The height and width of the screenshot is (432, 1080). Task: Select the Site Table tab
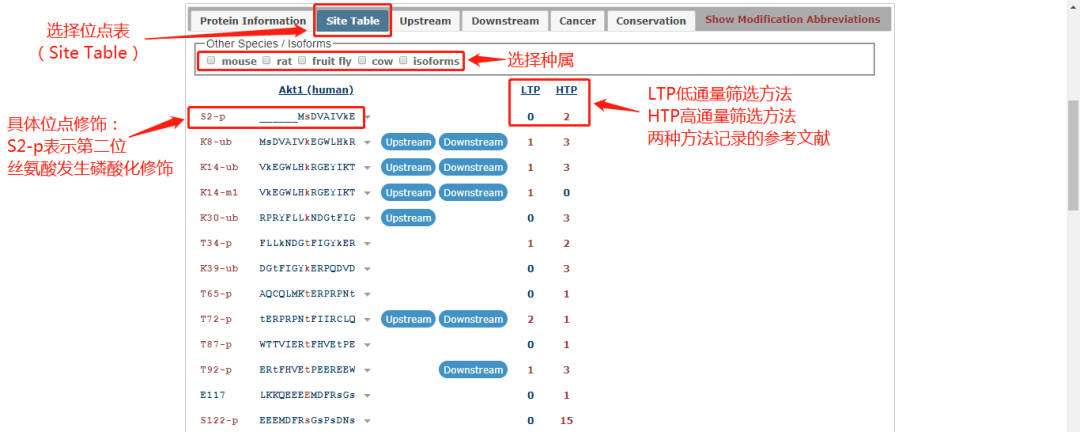[353, 21]
